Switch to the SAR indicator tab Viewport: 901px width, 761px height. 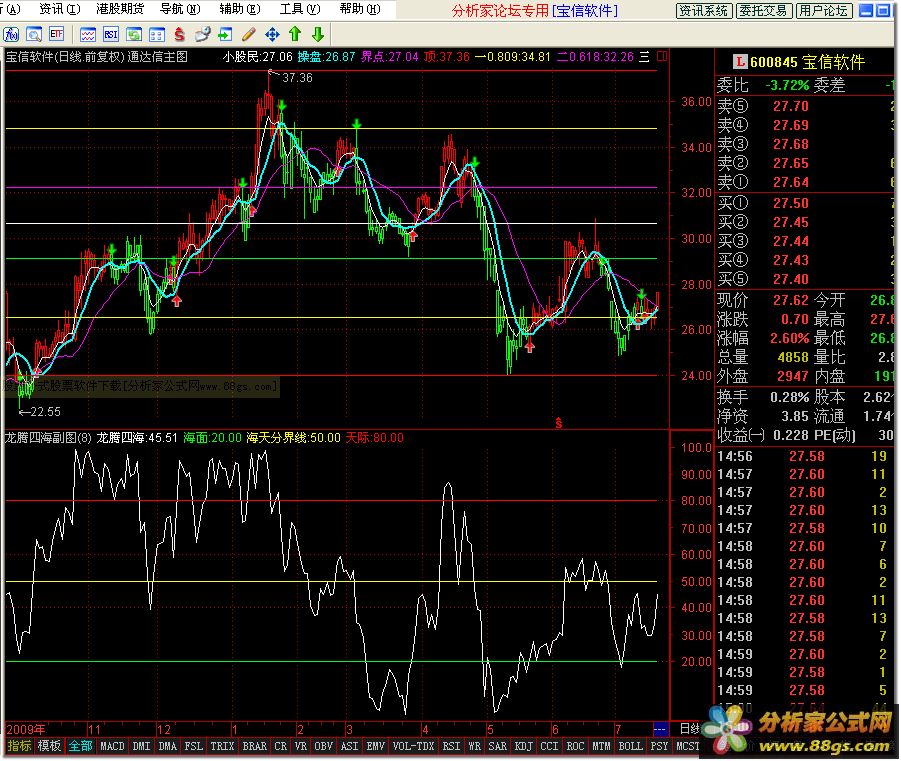(x=498, y=746)
